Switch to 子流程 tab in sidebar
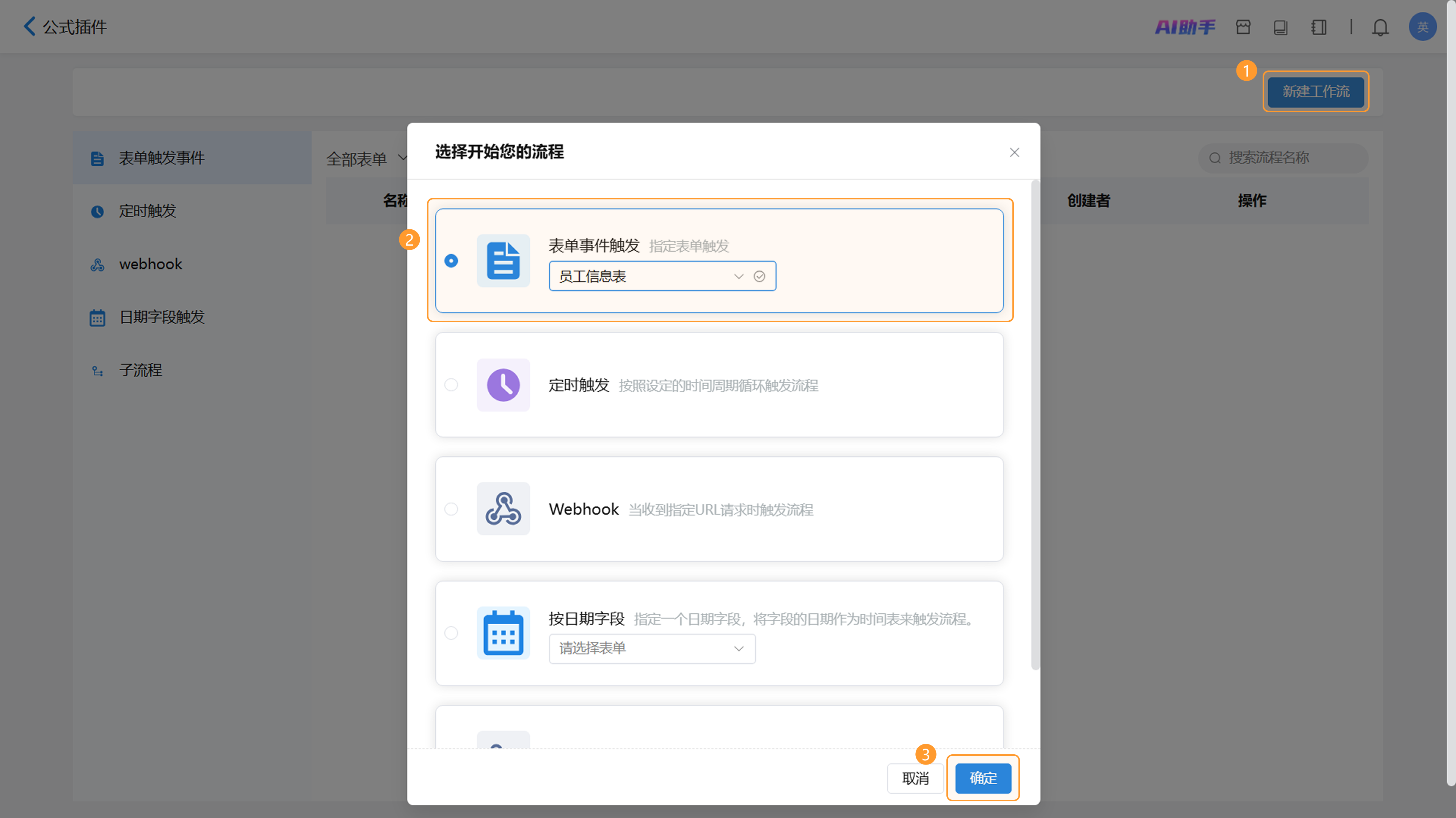Viewport: 1456px width, 818px height. [x=192, y=371]
